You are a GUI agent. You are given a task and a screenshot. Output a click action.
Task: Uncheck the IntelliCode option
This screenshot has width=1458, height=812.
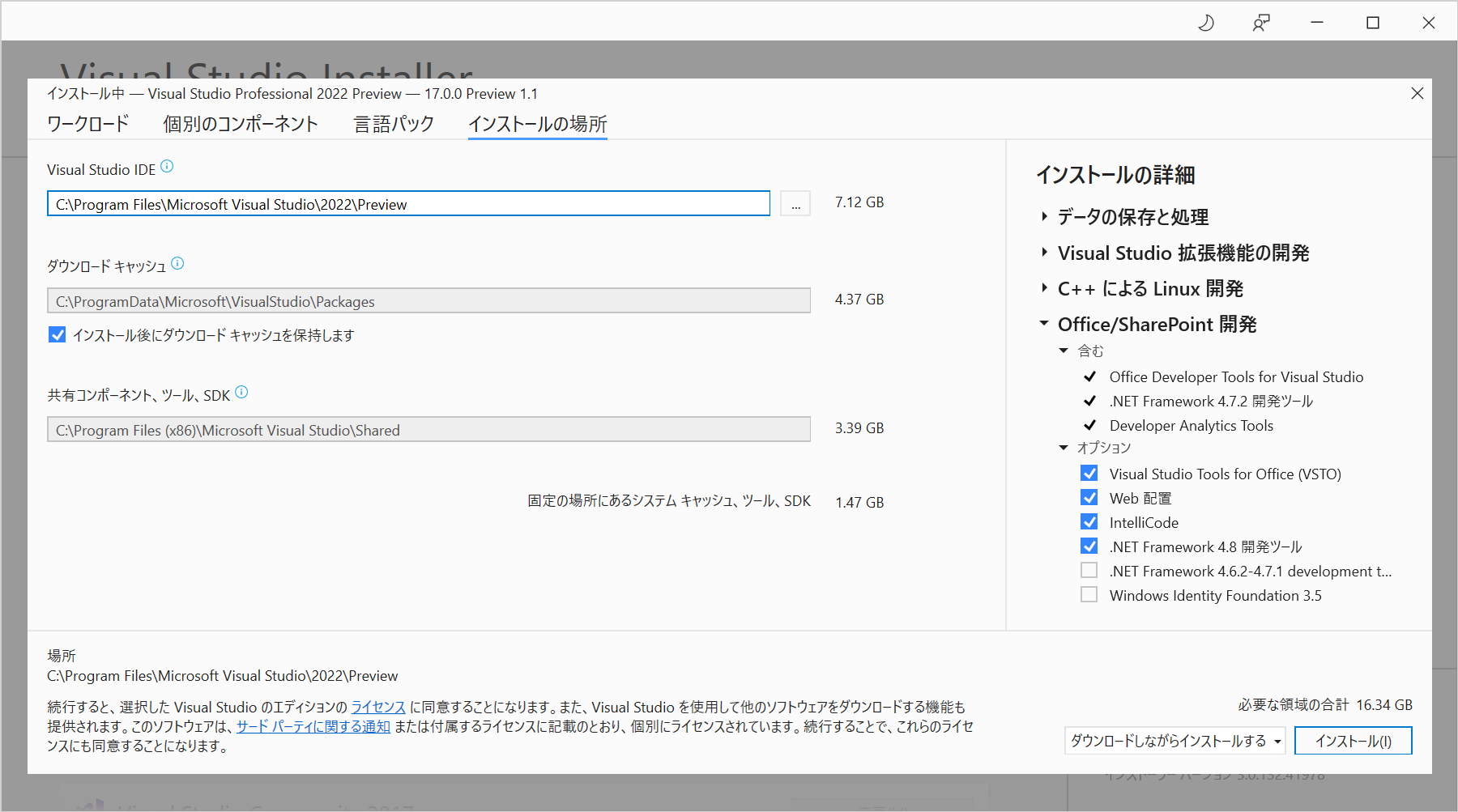coord(1089,522)
